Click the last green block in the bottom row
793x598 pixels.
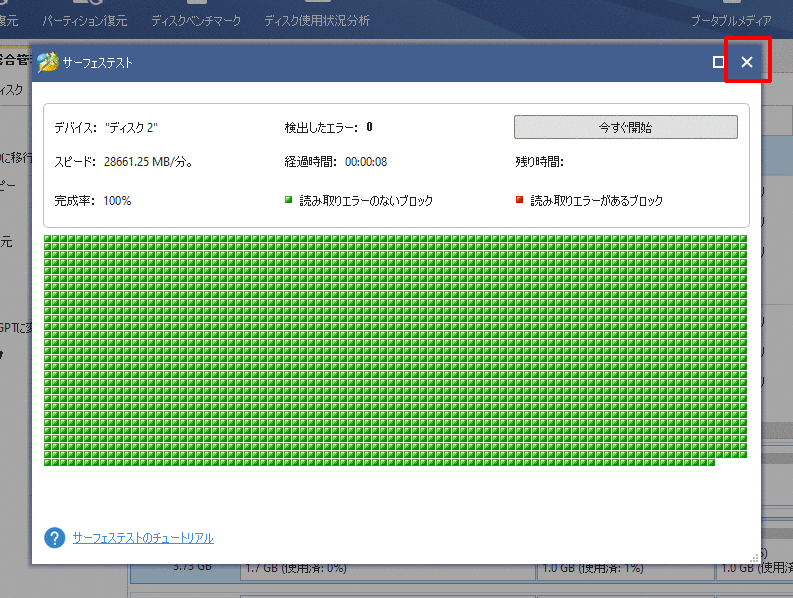[710, 461]
